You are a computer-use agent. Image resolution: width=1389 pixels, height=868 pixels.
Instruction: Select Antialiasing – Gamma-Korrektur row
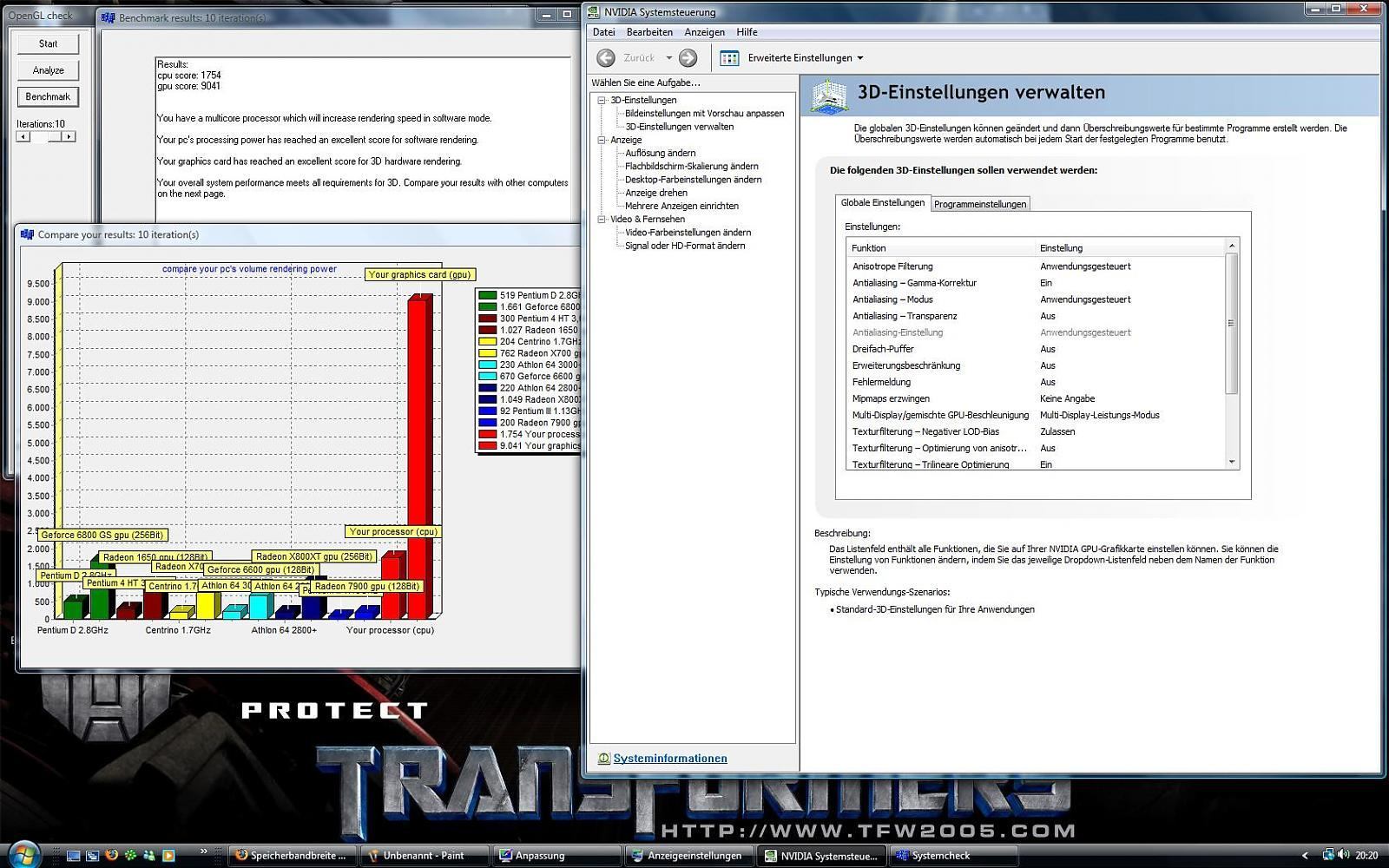tap(1036, 283)
